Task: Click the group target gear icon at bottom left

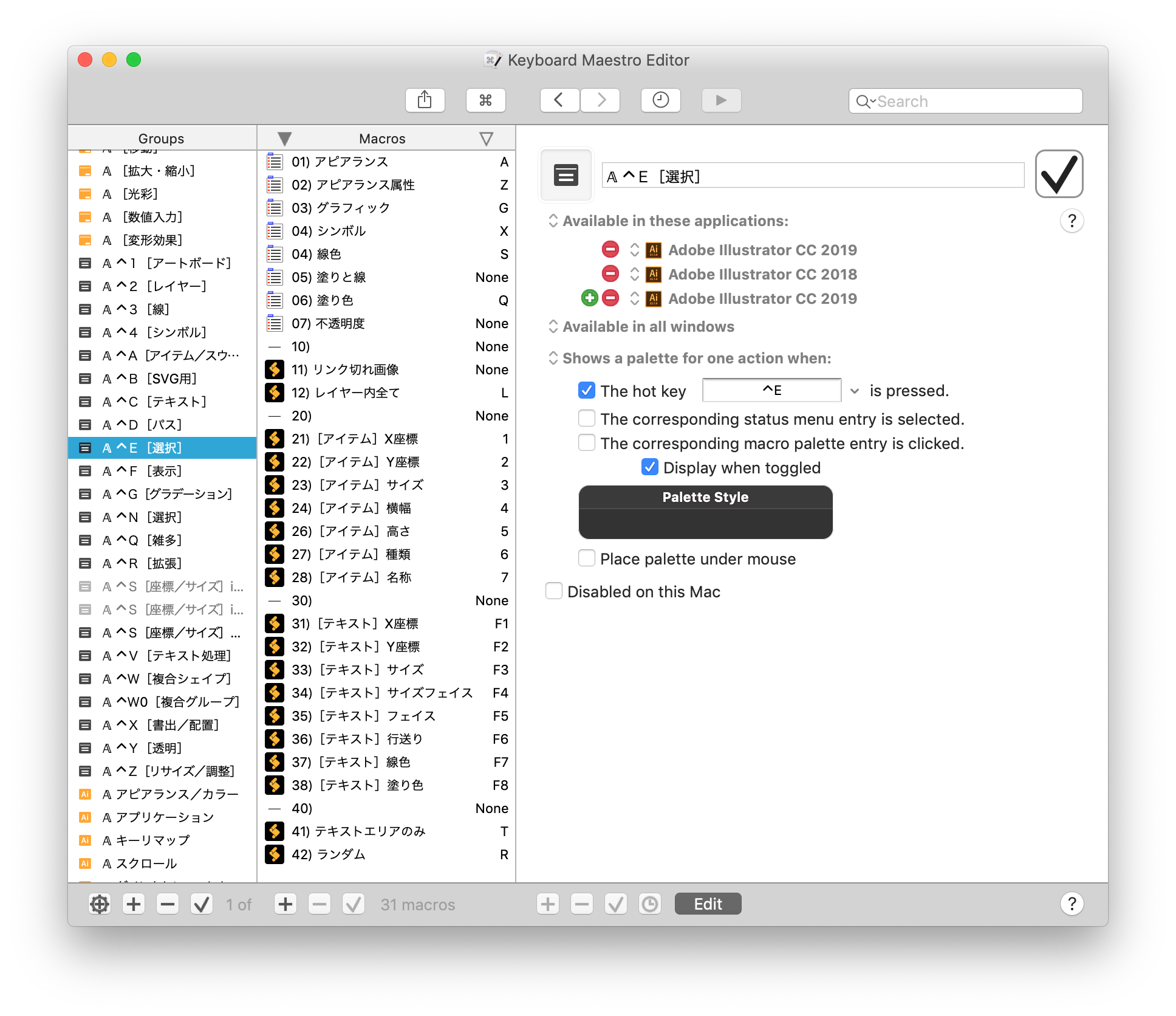Action: [x=100, y=904]
